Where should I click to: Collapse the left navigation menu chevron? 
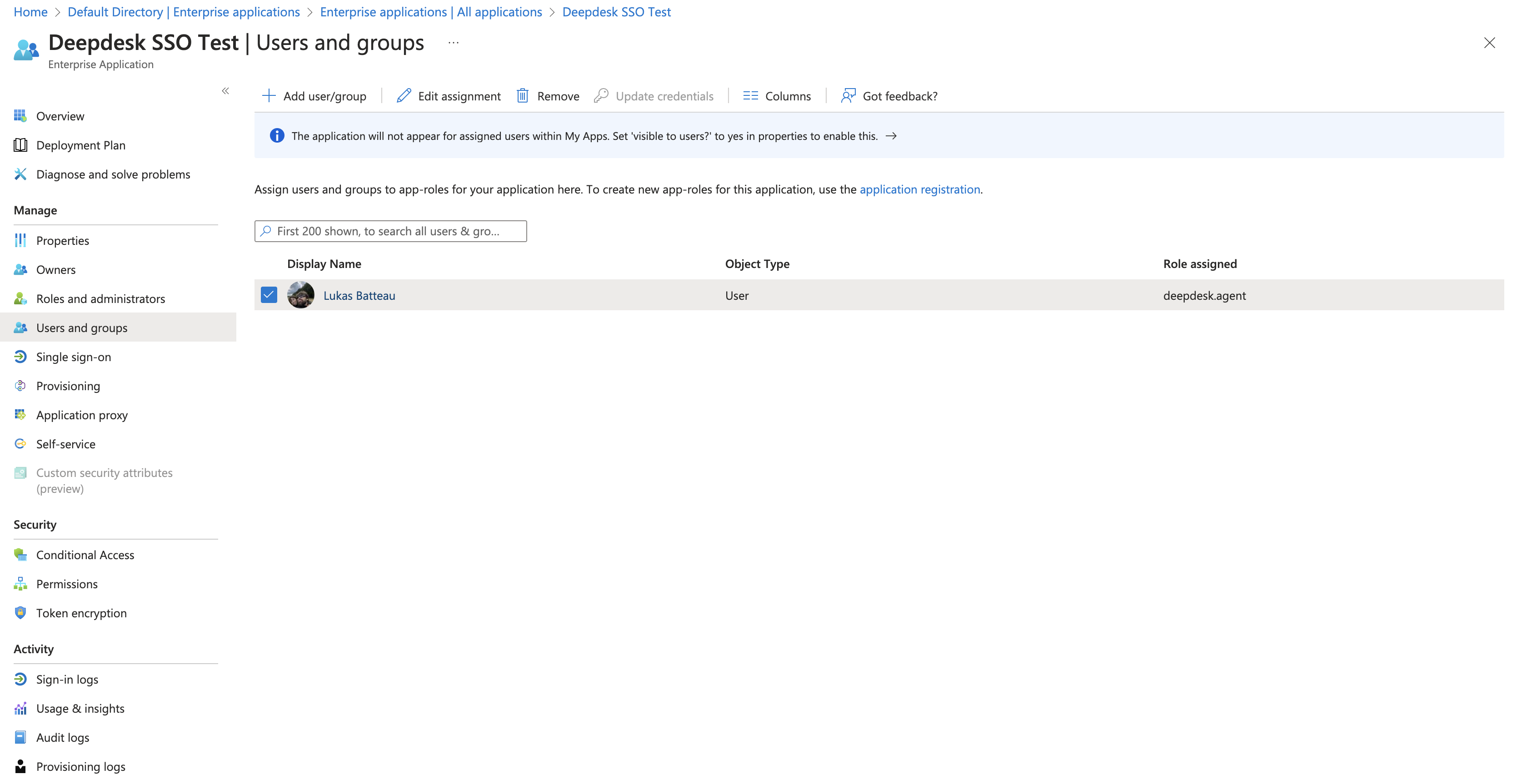[x=225, y=91]
